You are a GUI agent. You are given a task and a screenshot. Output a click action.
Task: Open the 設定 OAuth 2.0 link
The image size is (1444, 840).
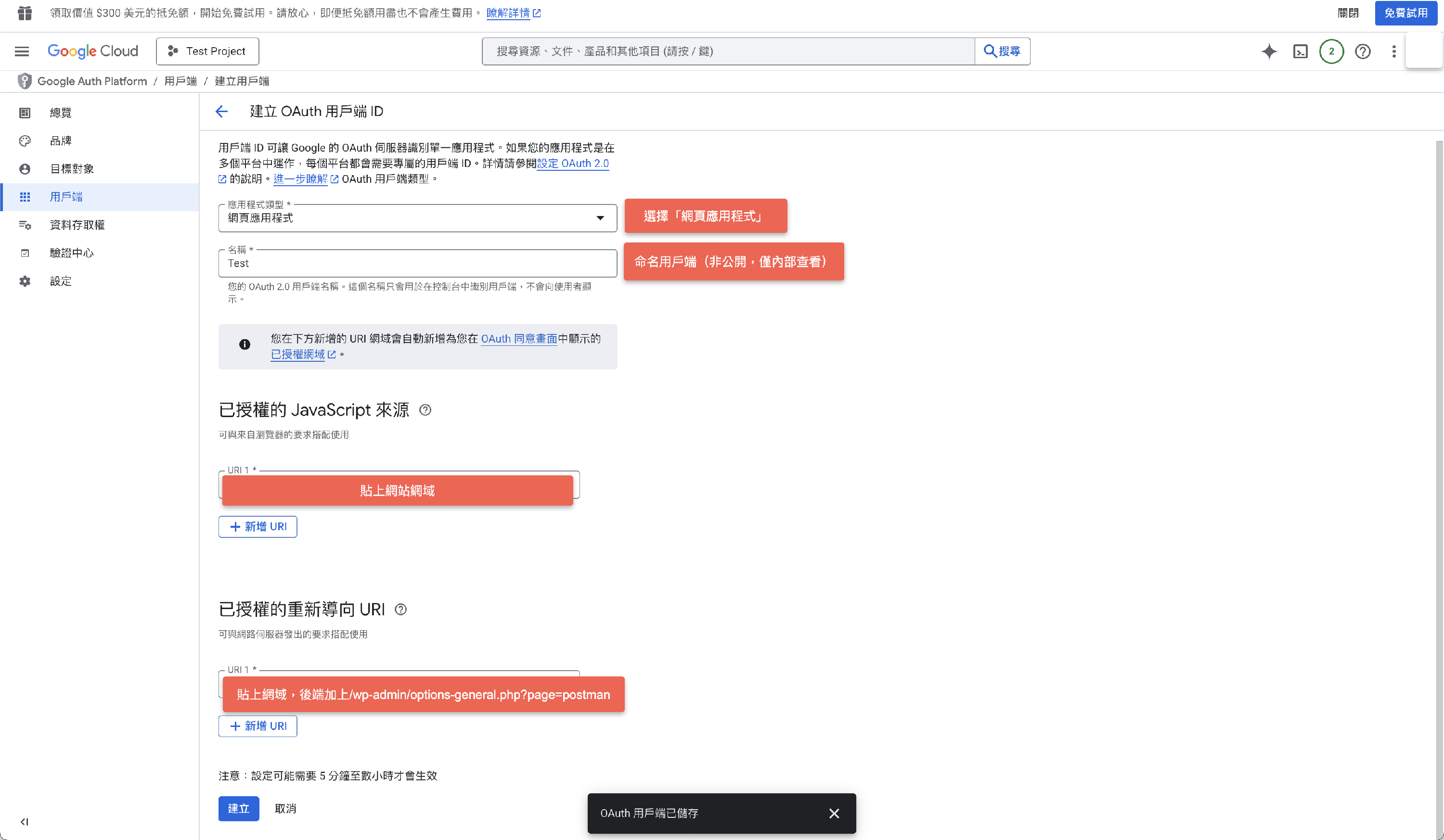coord(572,164)
